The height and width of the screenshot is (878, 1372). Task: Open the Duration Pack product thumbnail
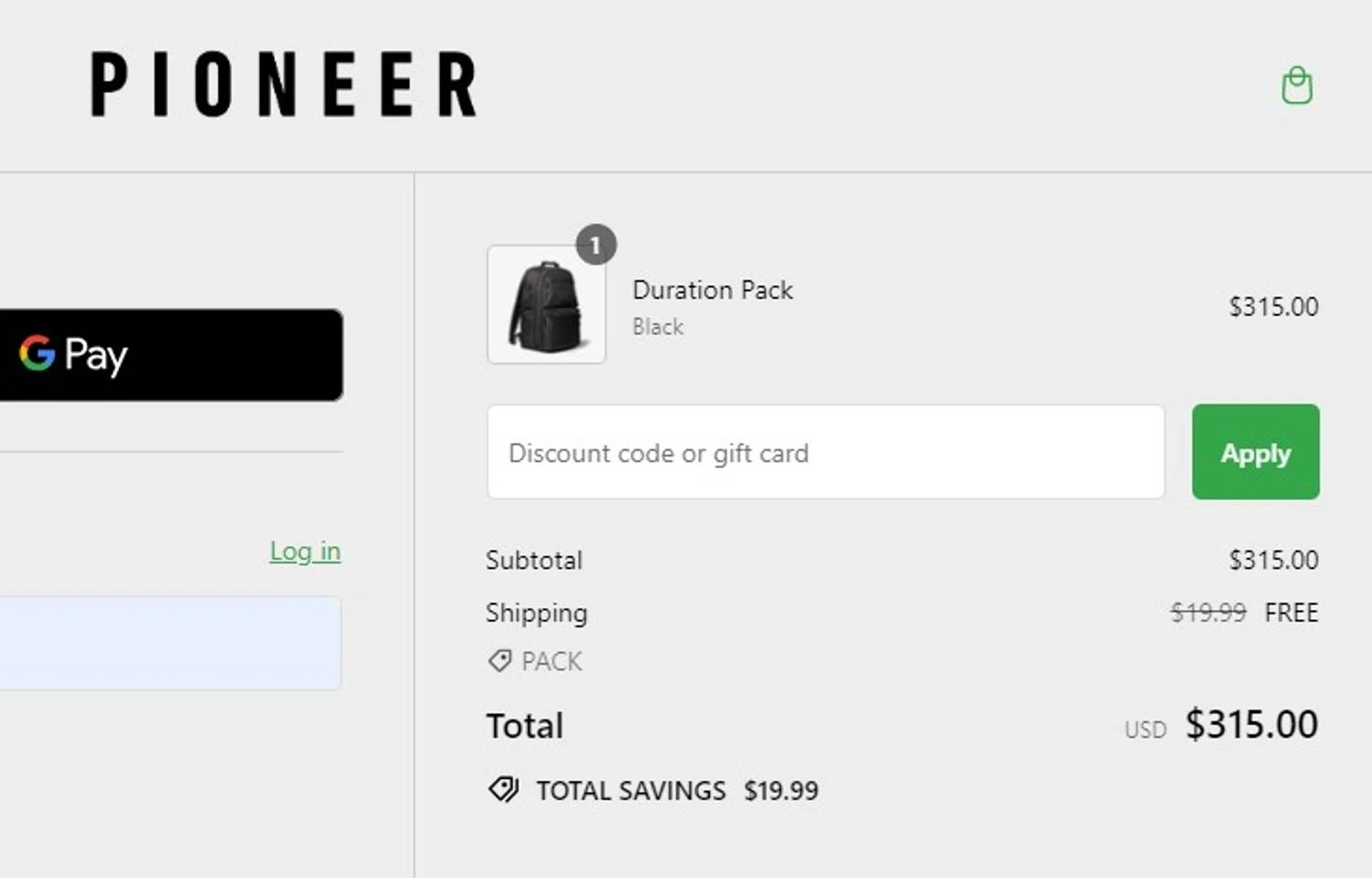tap(546, 305)
